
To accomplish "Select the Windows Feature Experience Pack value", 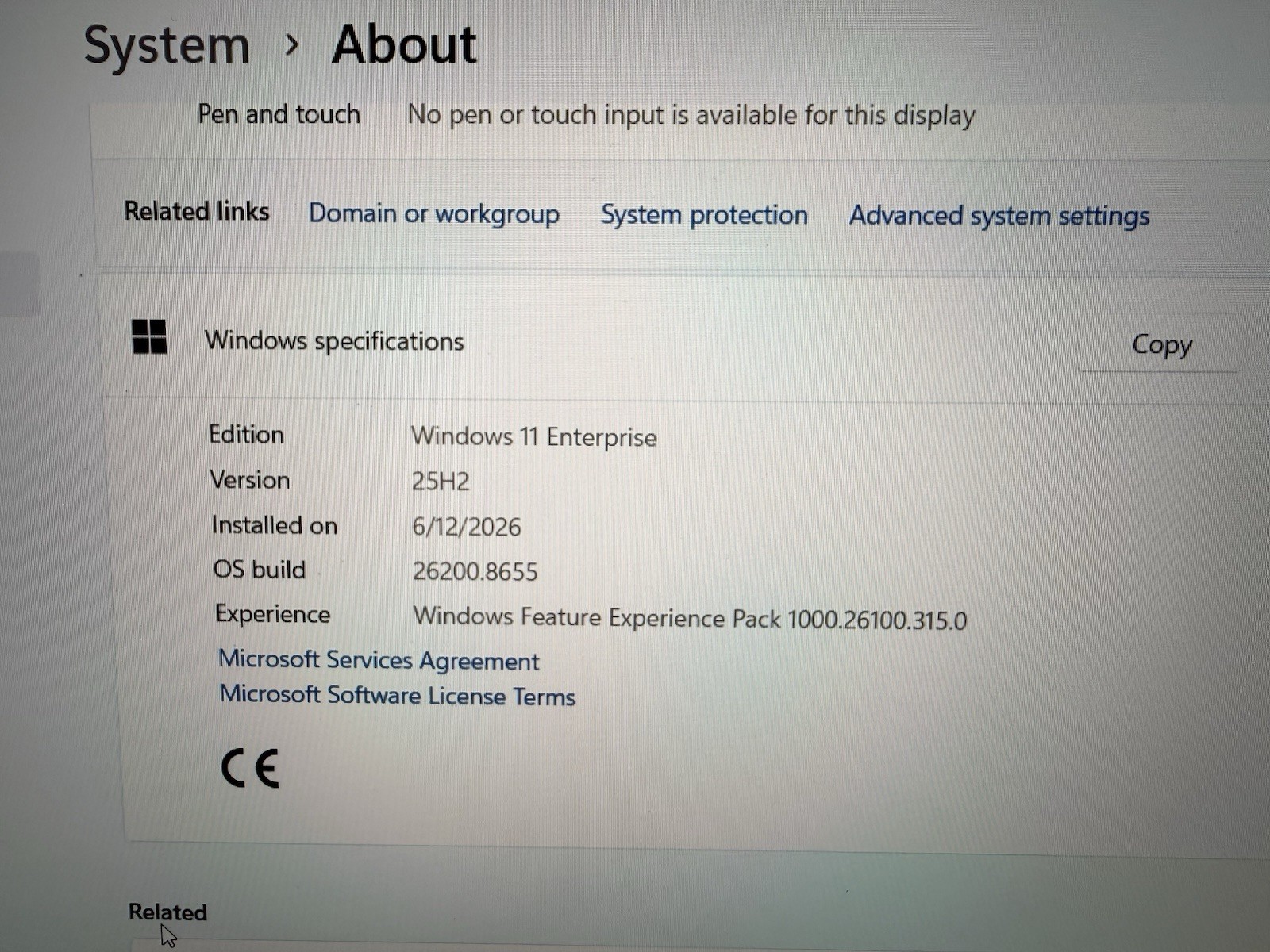I will [x=690, y=618].
